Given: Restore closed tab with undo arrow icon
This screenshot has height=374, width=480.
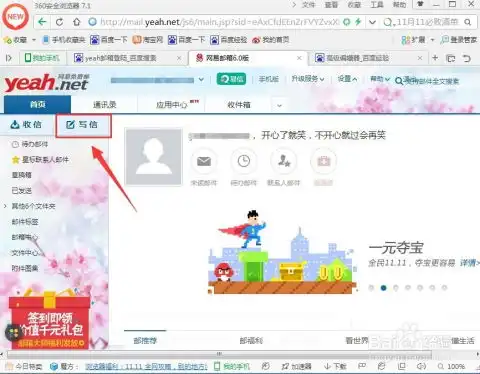Looking at the screenshot, I should (x=467, y=58).
